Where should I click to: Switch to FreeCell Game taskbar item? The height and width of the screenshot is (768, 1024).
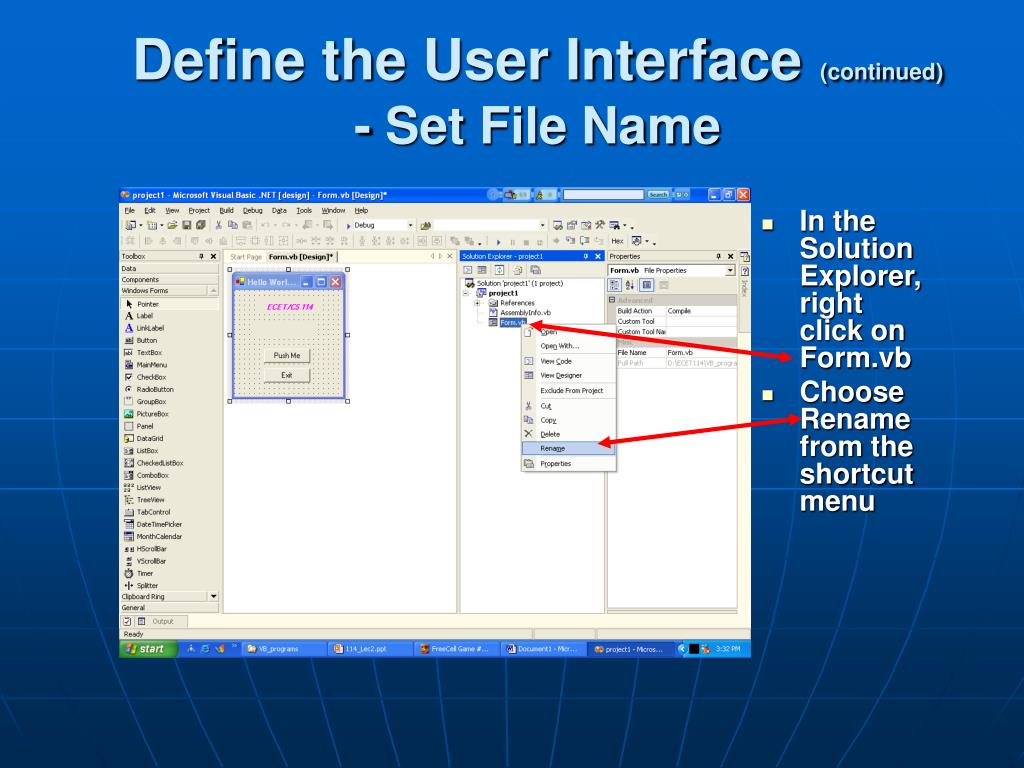(456, 649)
